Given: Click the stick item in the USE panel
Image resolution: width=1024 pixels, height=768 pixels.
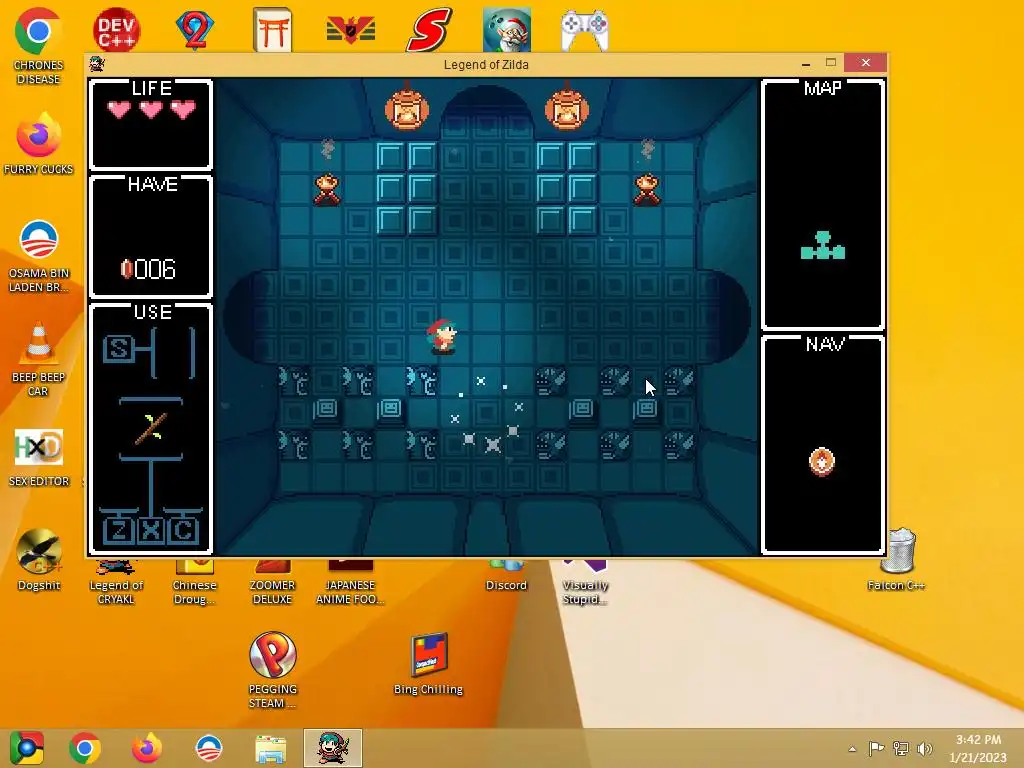Looking at the screenshot, I should 151,429.
